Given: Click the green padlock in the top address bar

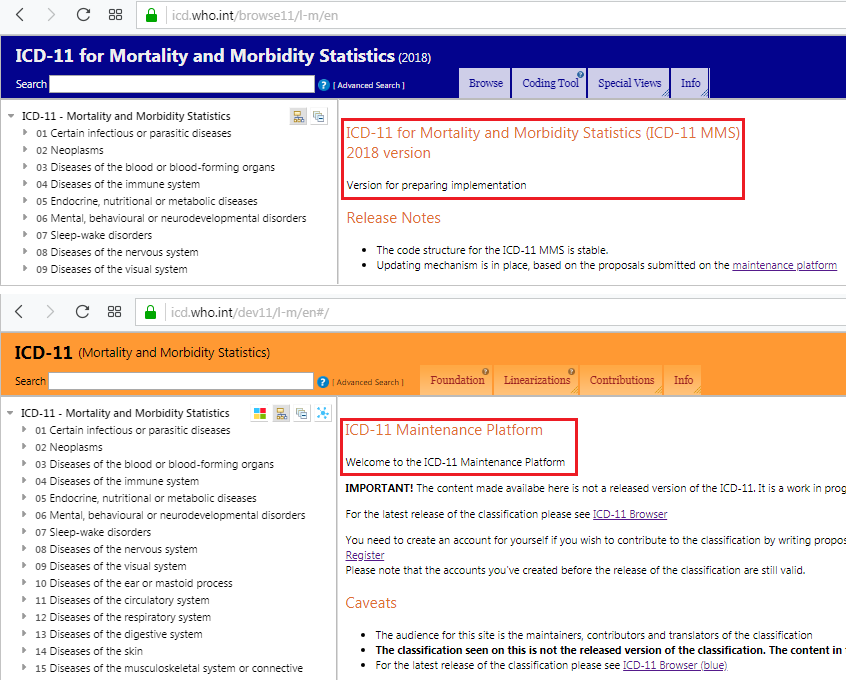Looking at the screenshot, I should click(152, 15).
